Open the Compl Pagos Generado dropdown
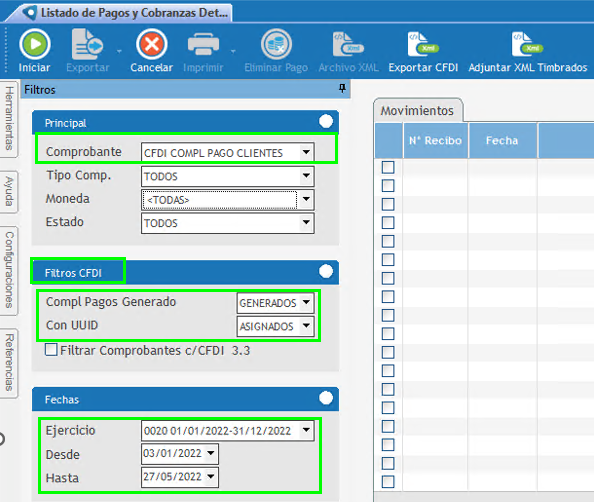The height and width of the screenshot is (502, 594). [x=306, y=302]
